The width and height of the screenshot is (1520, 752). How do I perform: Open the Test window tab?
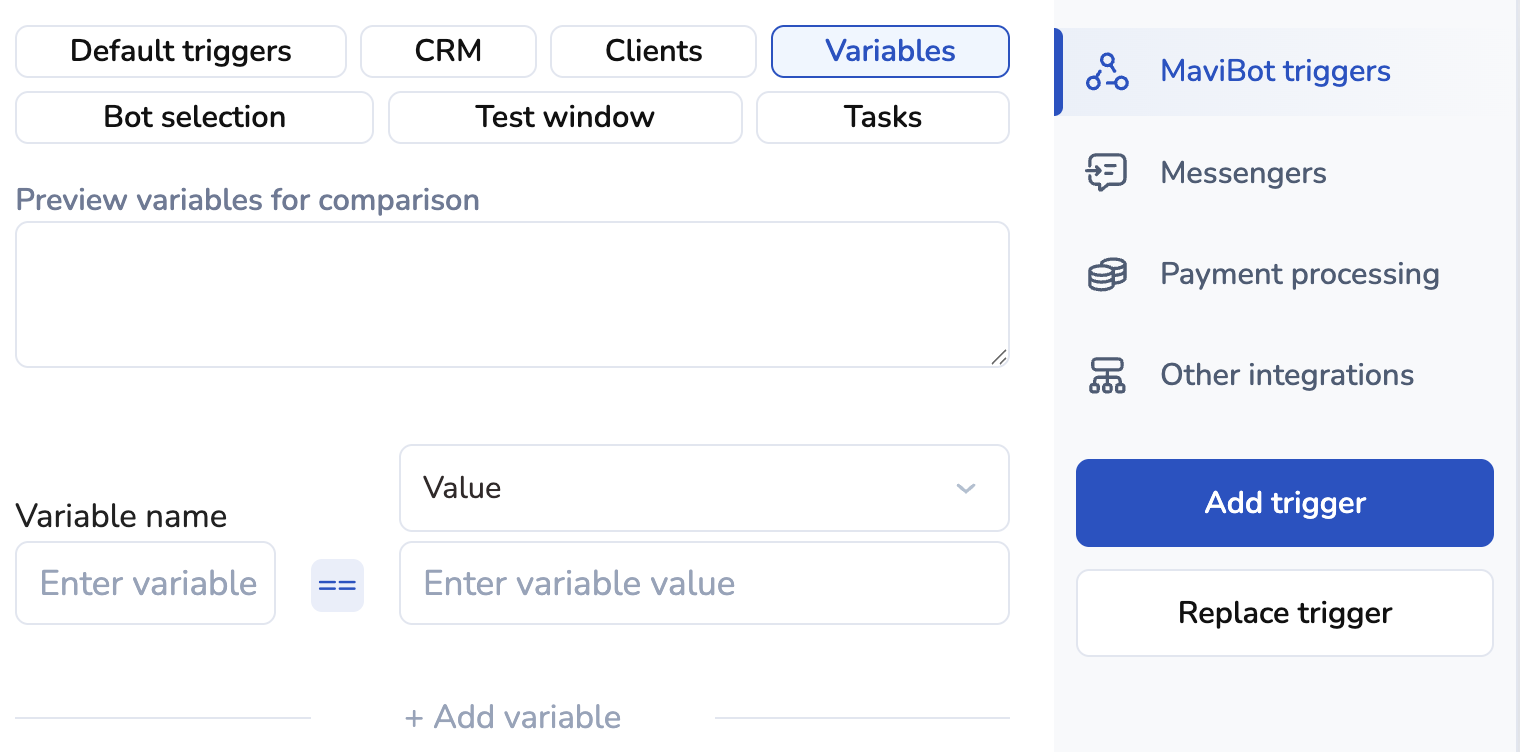(565, 117)
